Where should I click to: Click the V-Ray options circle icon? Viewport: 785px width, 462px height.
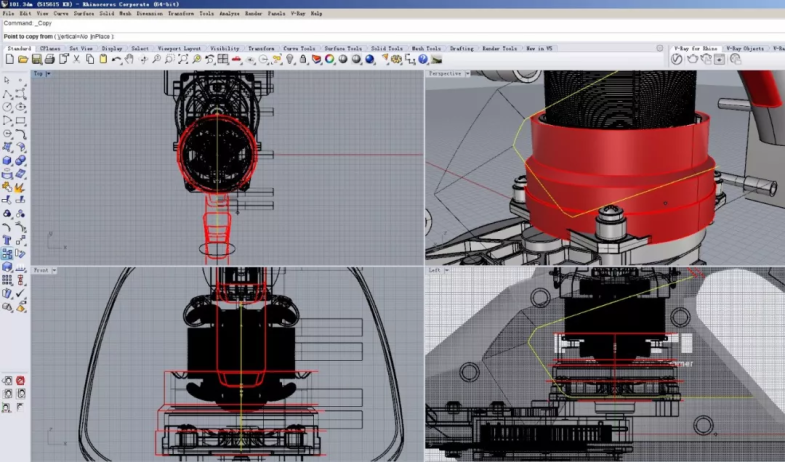tap(676, 60)
